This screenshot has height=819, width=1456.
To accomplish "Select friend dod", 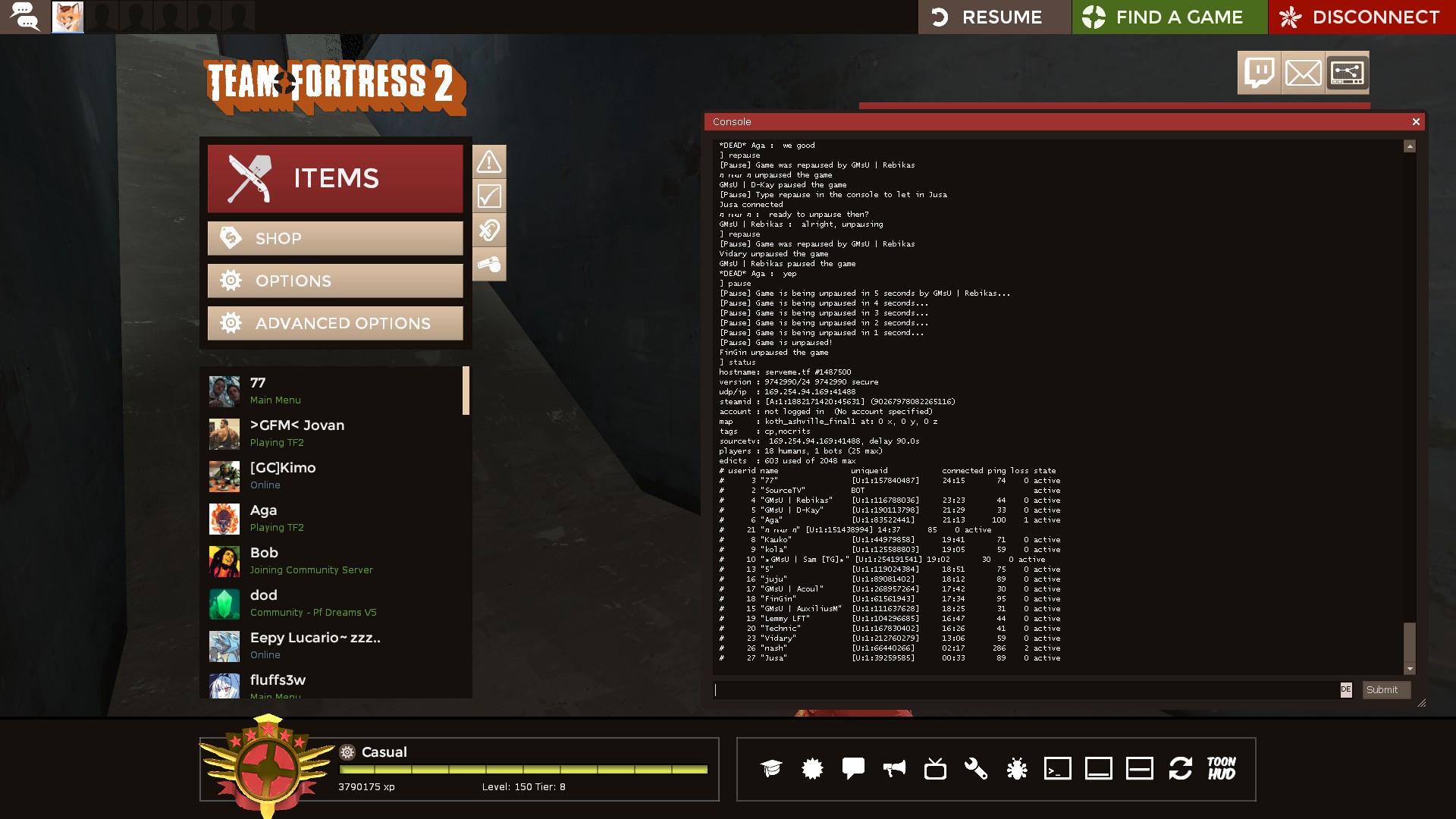I will (x=334, y=603).
